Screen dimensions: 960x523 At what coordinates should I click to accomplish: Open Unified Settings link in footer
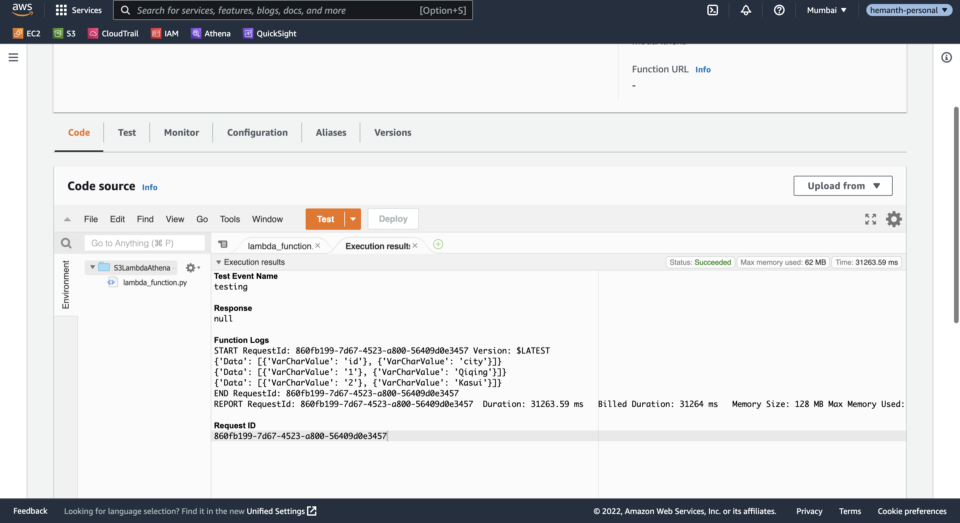281,511
